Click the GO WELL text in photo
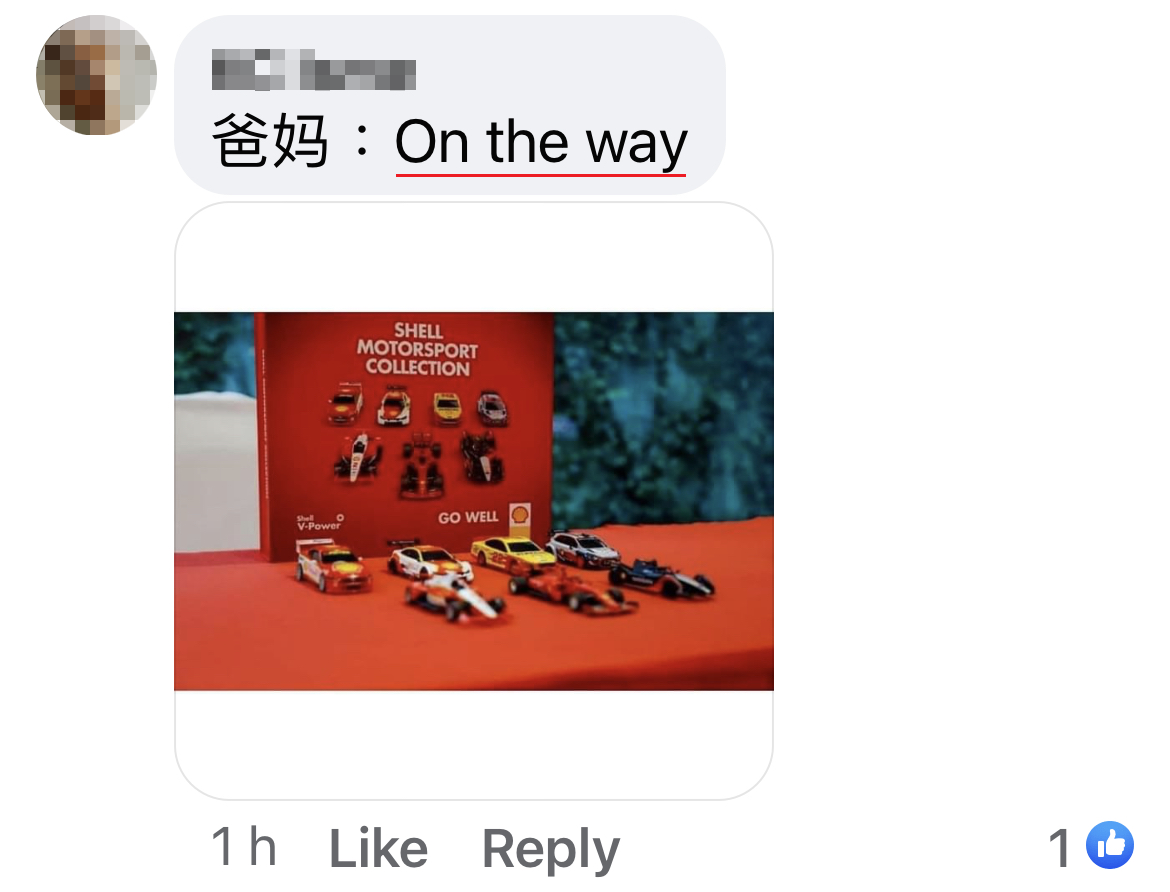Screen dimensions: 1170x892 point(468,517)
